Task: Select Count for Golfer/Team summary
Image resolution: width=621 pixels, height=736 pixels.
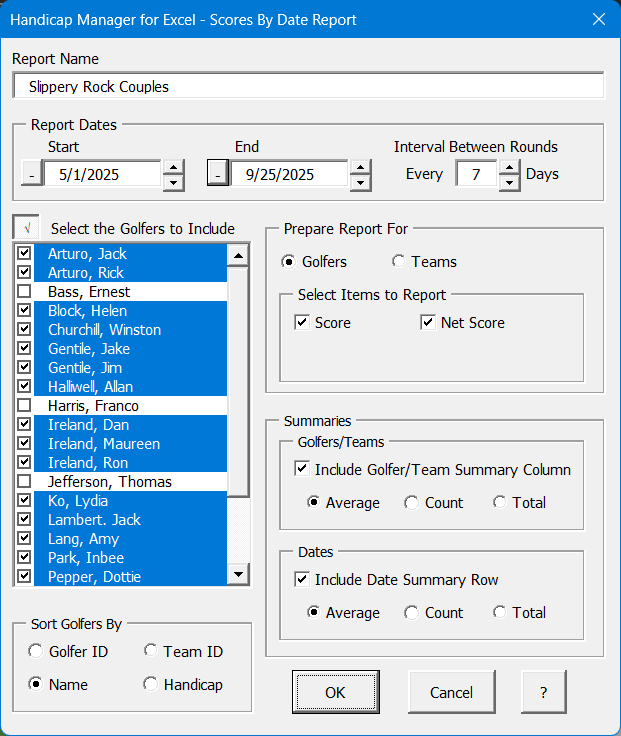Action: [x=411, y=502]
